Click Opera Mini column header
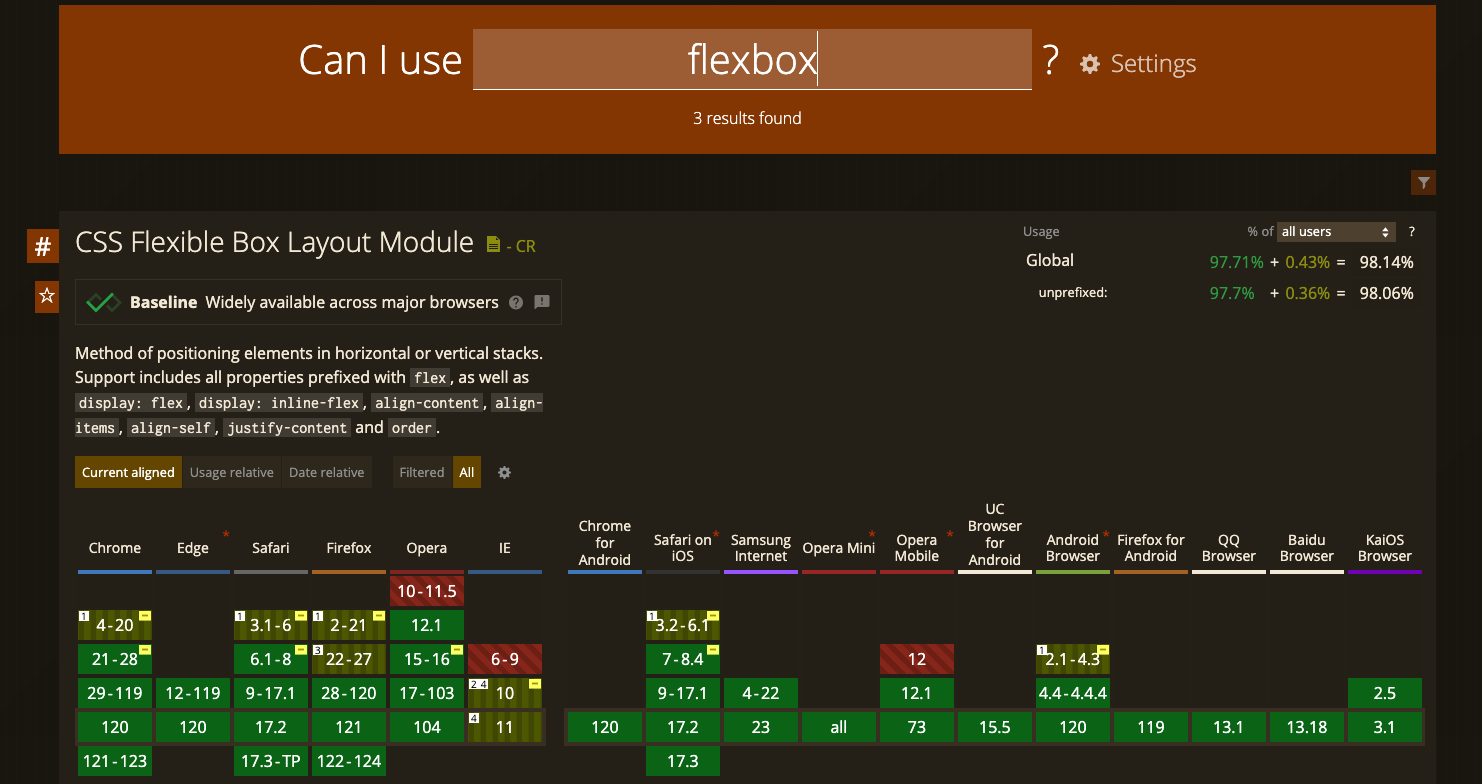1482x784 pixels. pos(839,548)
